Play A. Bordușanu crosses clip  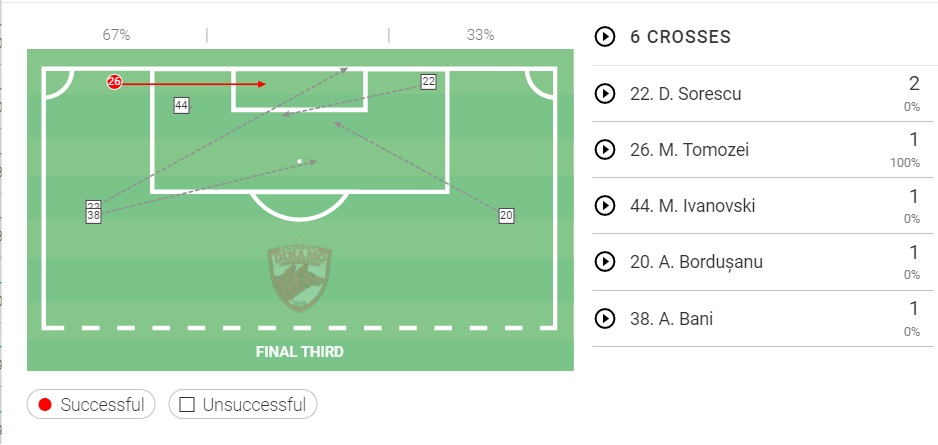point(604,262)
